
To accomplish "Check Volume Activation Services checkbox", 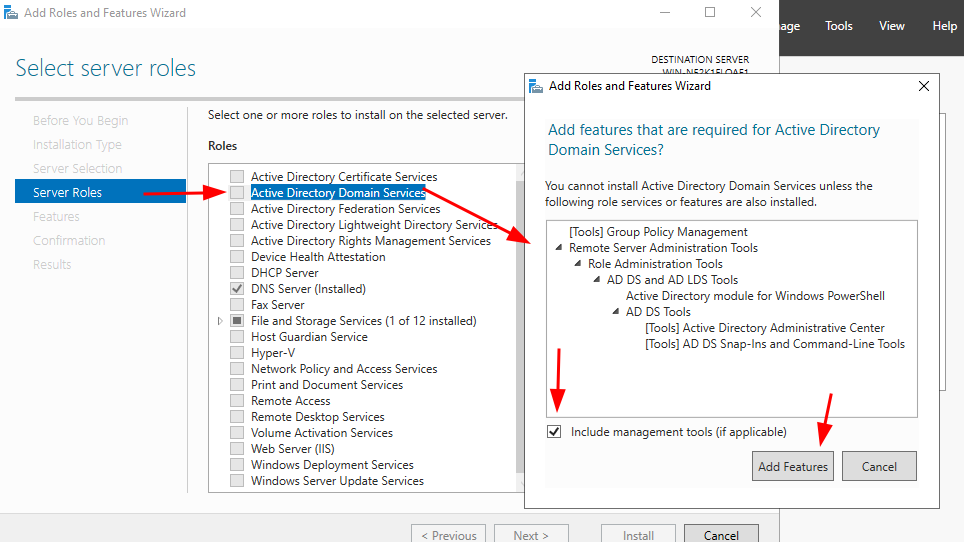I will click(x=237, y=432).
